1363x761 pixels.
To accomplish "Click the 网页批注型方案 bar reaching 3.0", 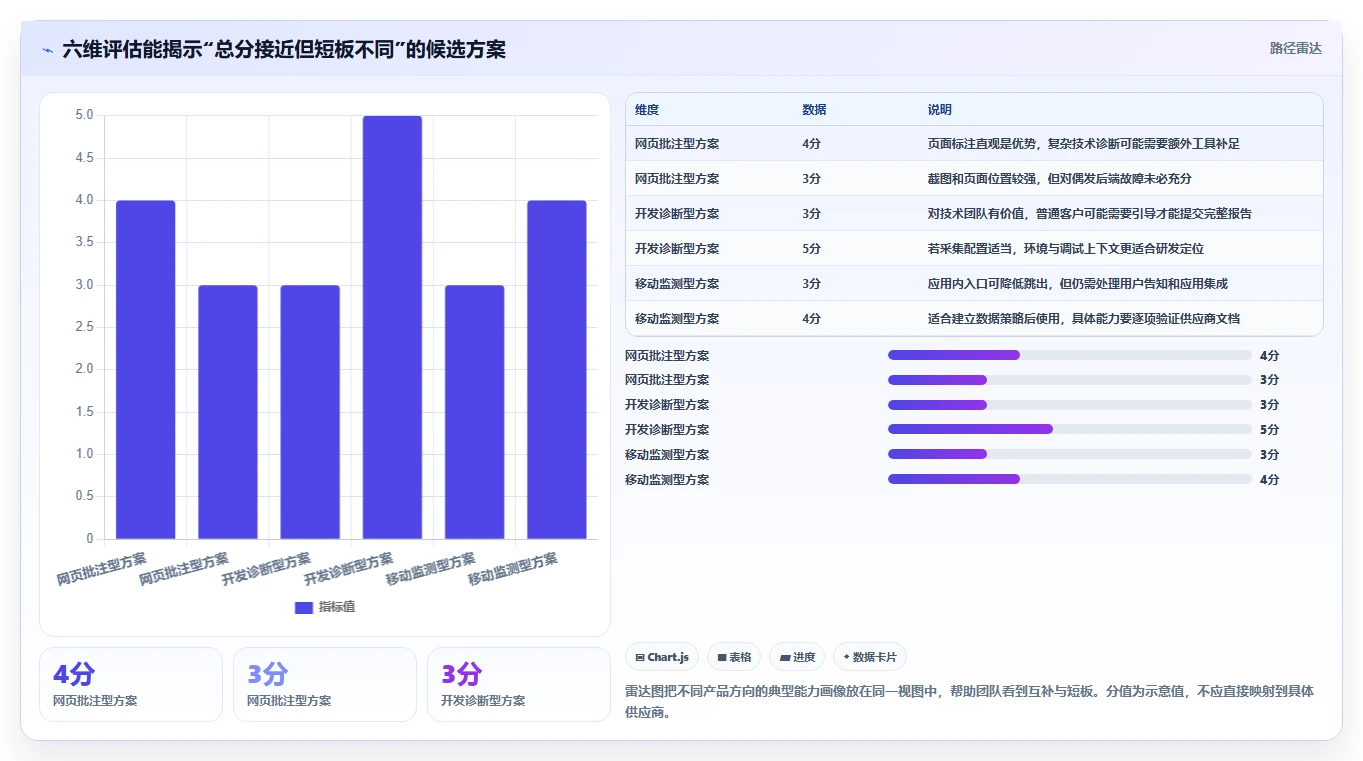I will click(x=228, y=412).
